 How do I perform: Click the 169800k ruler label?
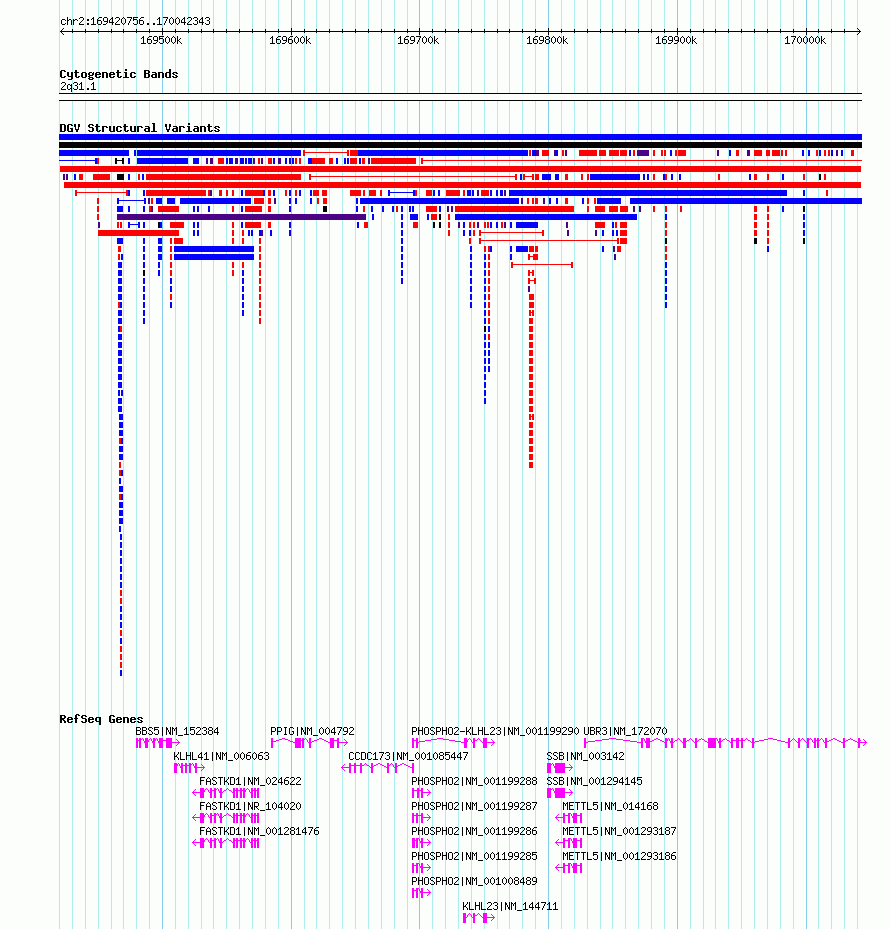pyautogui.click(x=547, y=40)
